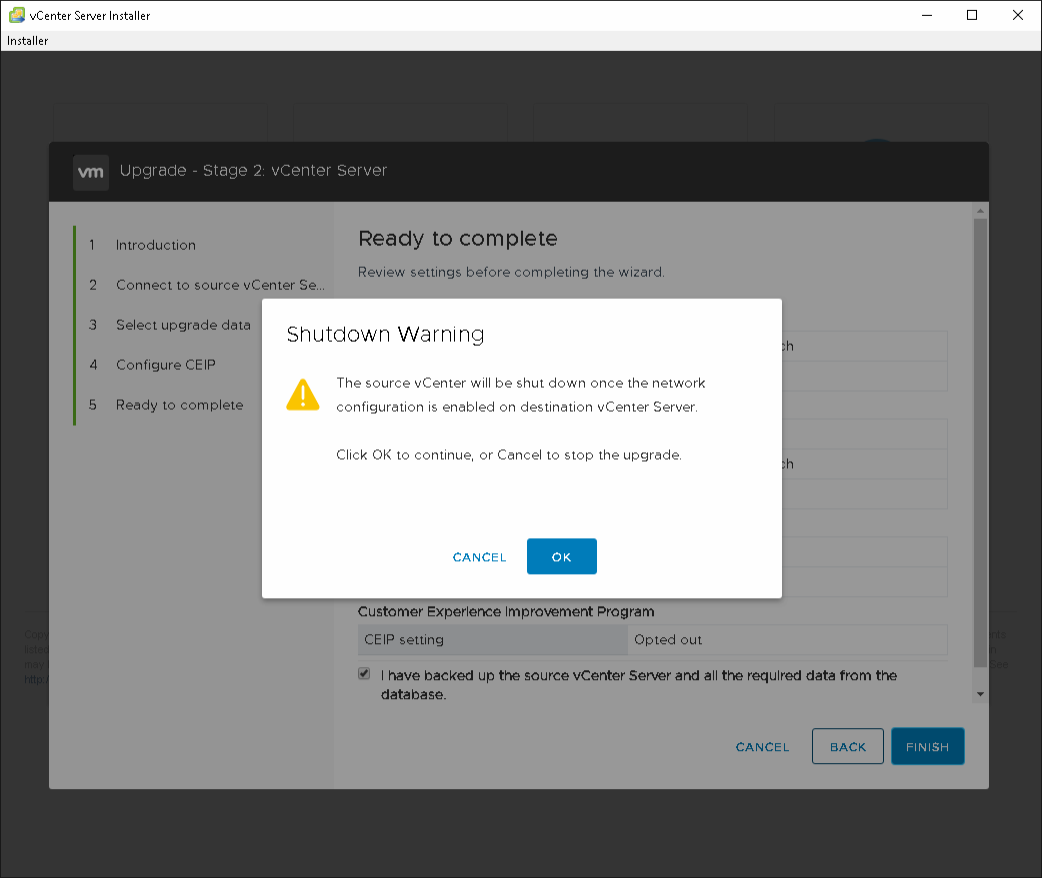Select Introduction step in sidebar

coord(155,245)
